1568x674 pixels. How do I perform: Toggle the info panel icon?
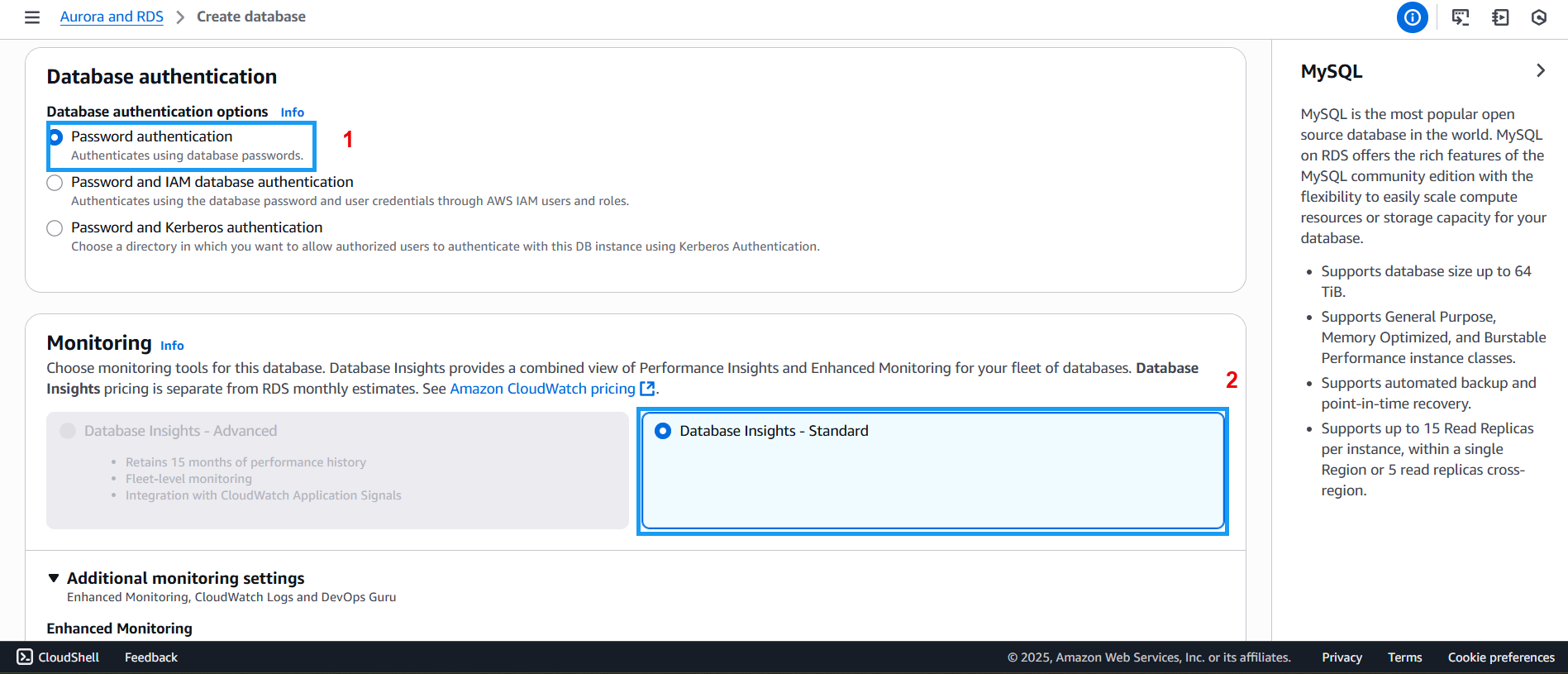point(1413,17)
